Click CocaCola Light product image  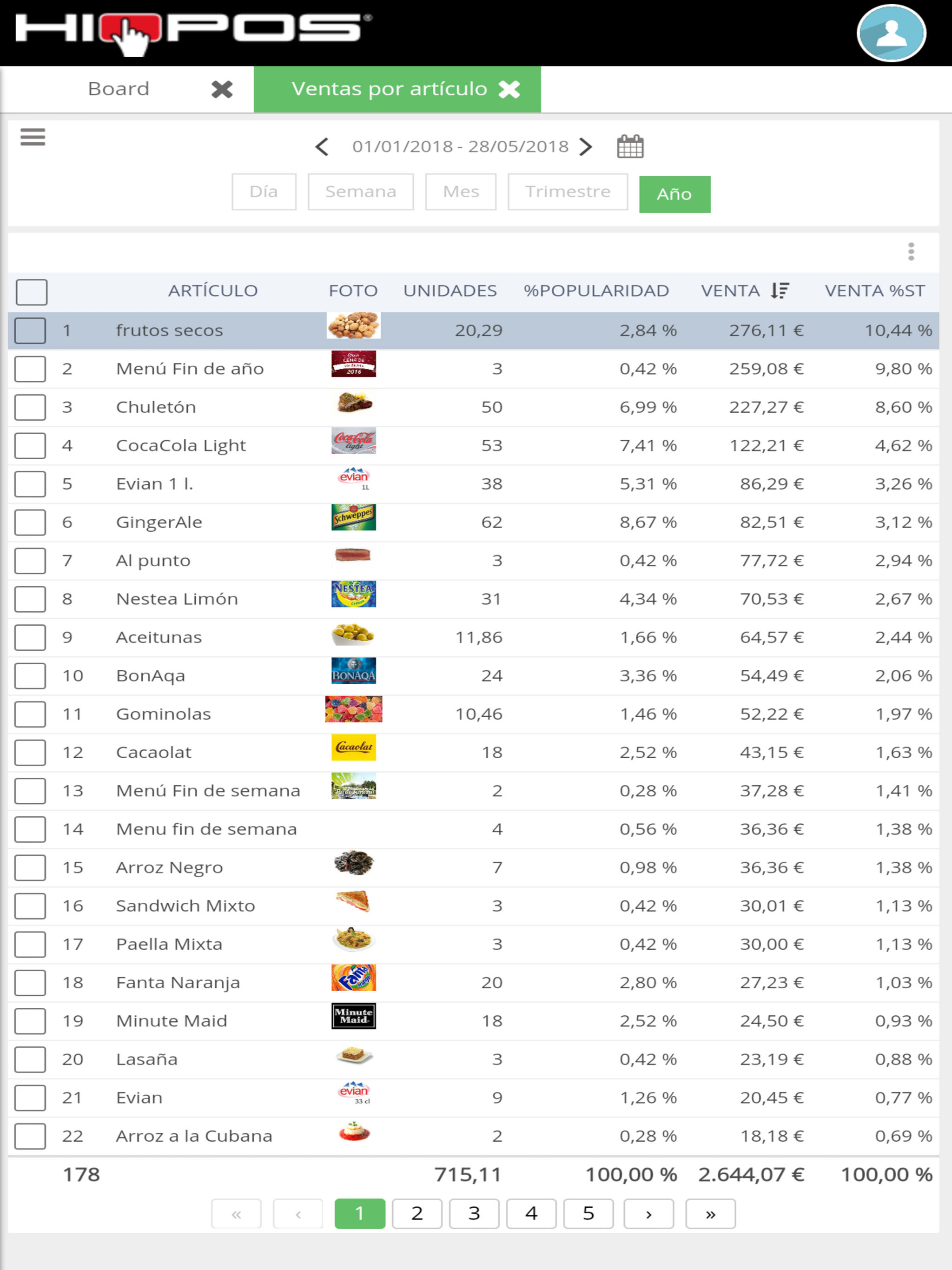tap(354, 441)
